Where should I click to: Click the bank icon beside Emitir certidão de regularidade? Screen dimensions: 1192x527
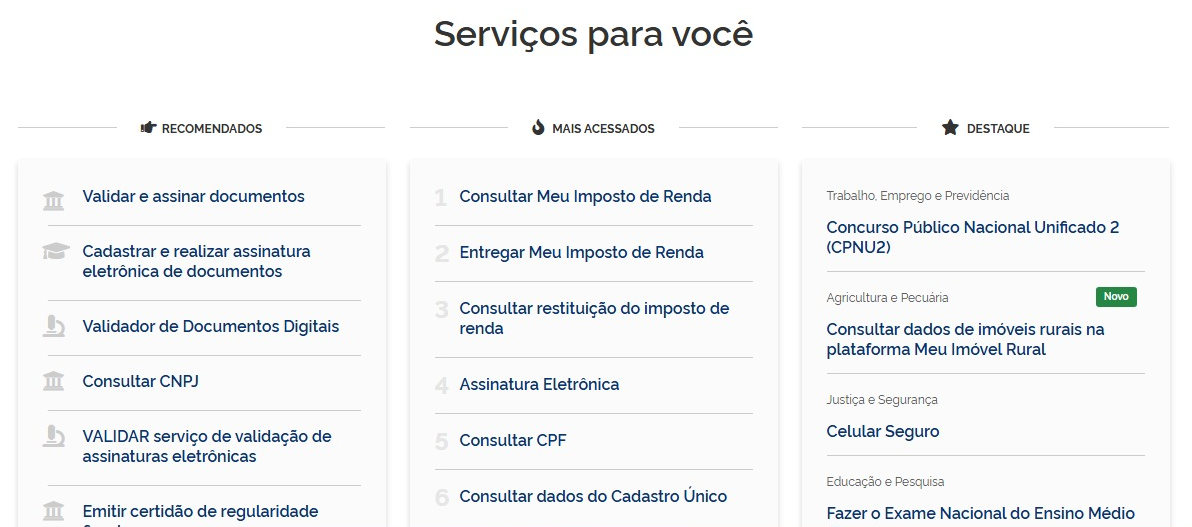[x=54, y=511]
